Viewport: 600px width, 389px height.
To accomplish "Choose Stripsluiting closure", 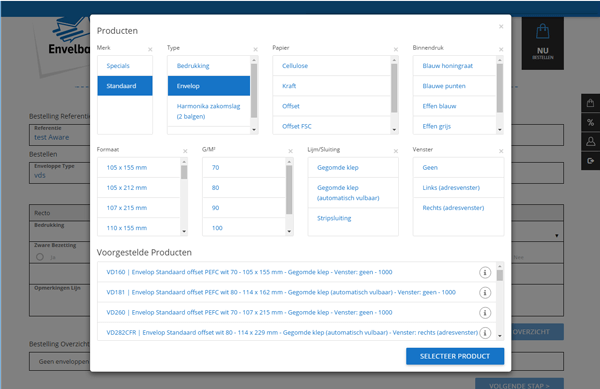I will (x=353, y=218).
